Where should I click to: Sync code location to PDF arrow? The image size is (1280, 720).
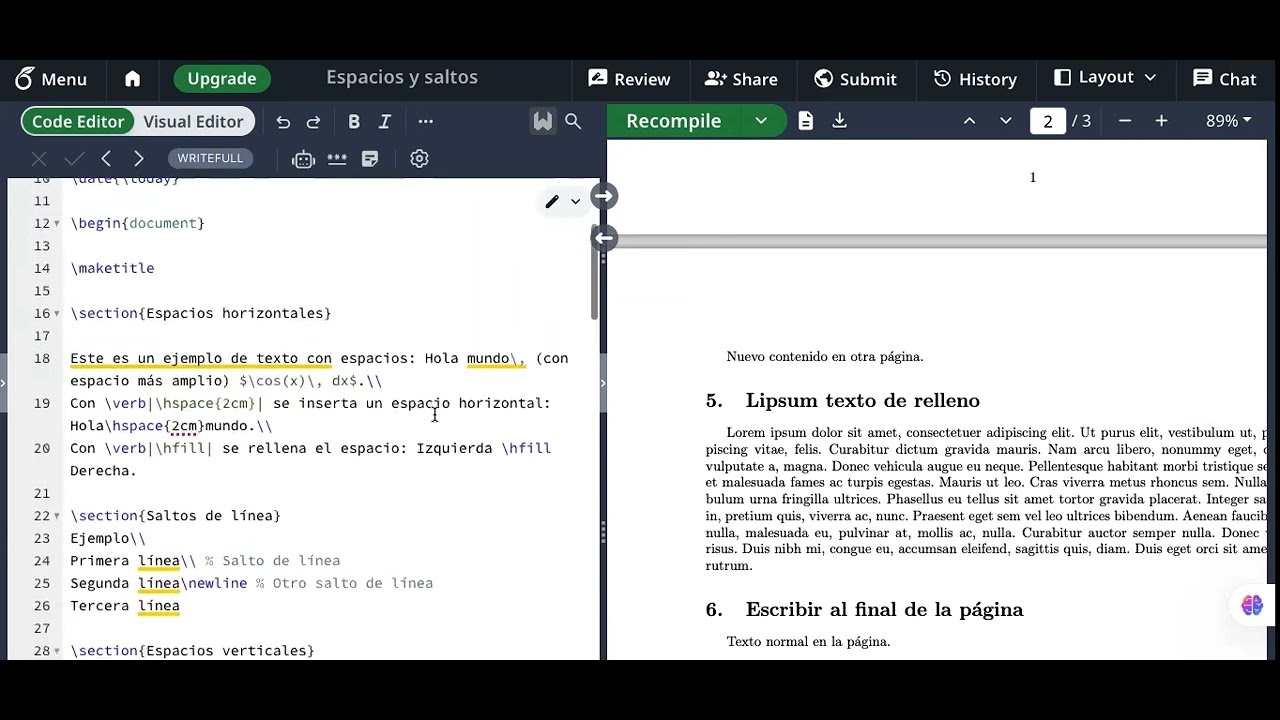[x=603, y=197]
